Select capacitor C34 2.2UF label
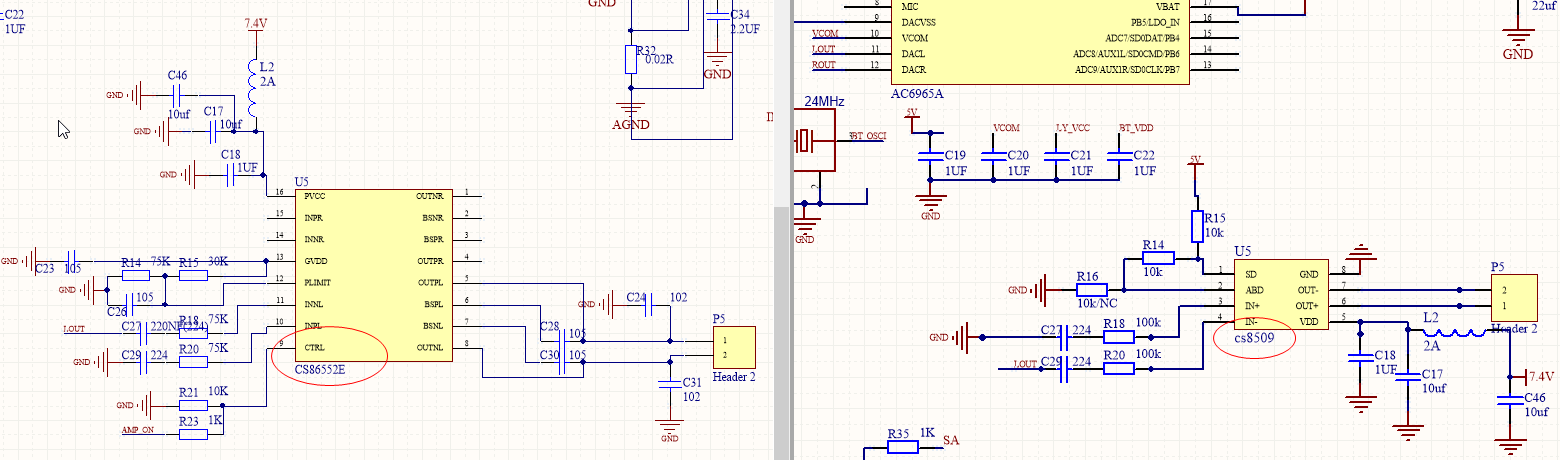The height and width of the screenshot is (460, 1560). click(745, 29)
